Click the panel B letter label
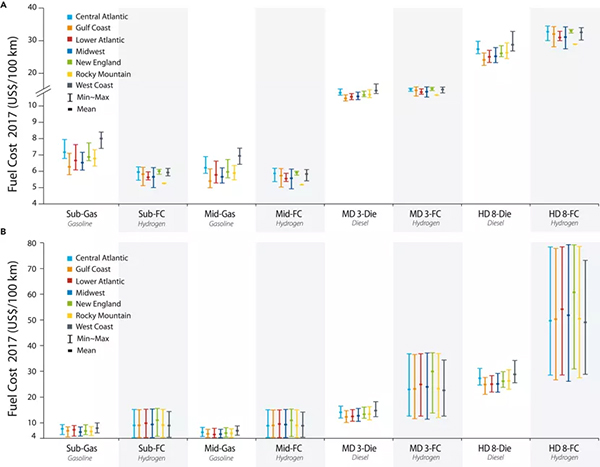 coord(6,234)
